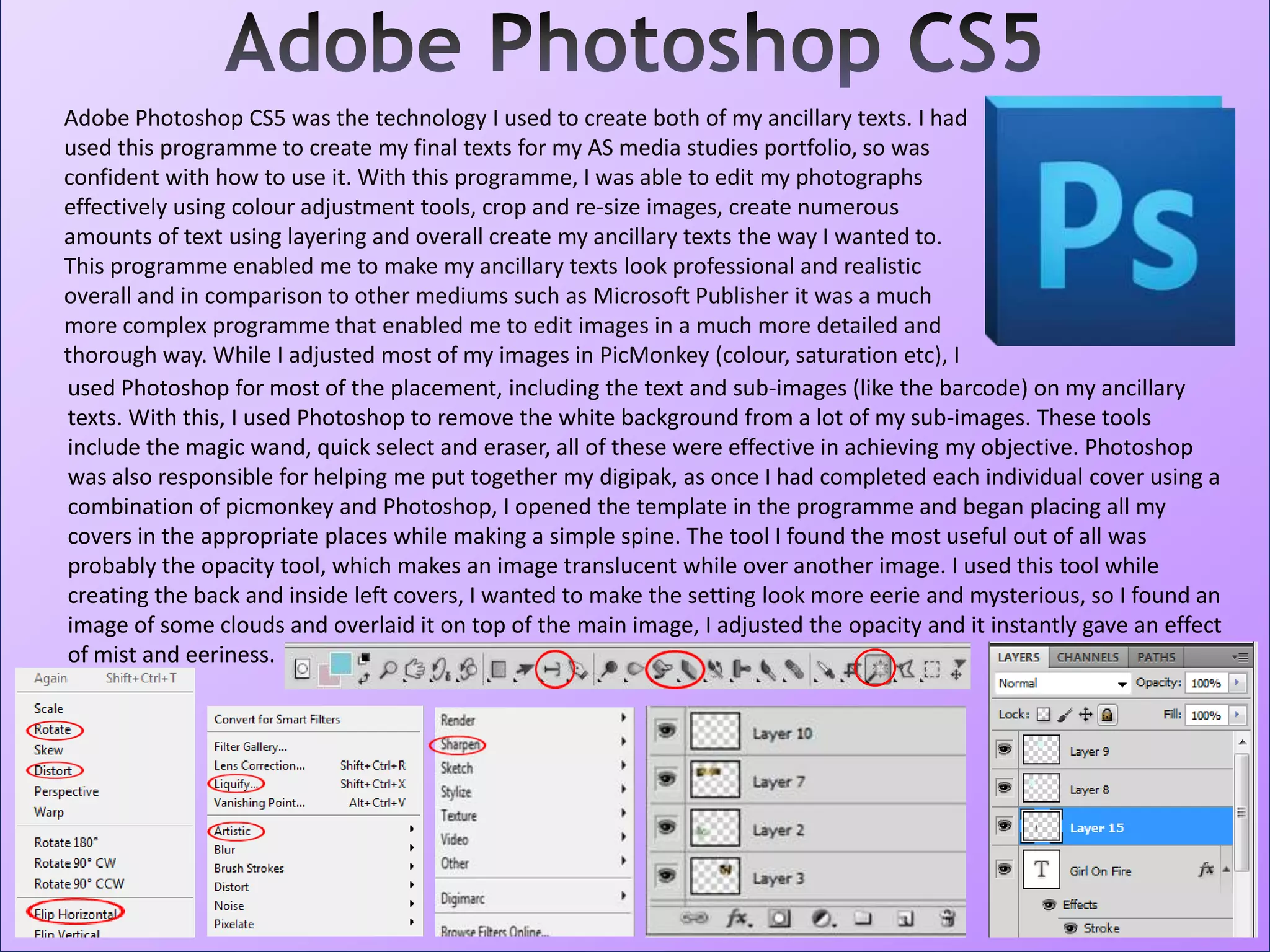Choose Flip Horizontal

[76, 914]
